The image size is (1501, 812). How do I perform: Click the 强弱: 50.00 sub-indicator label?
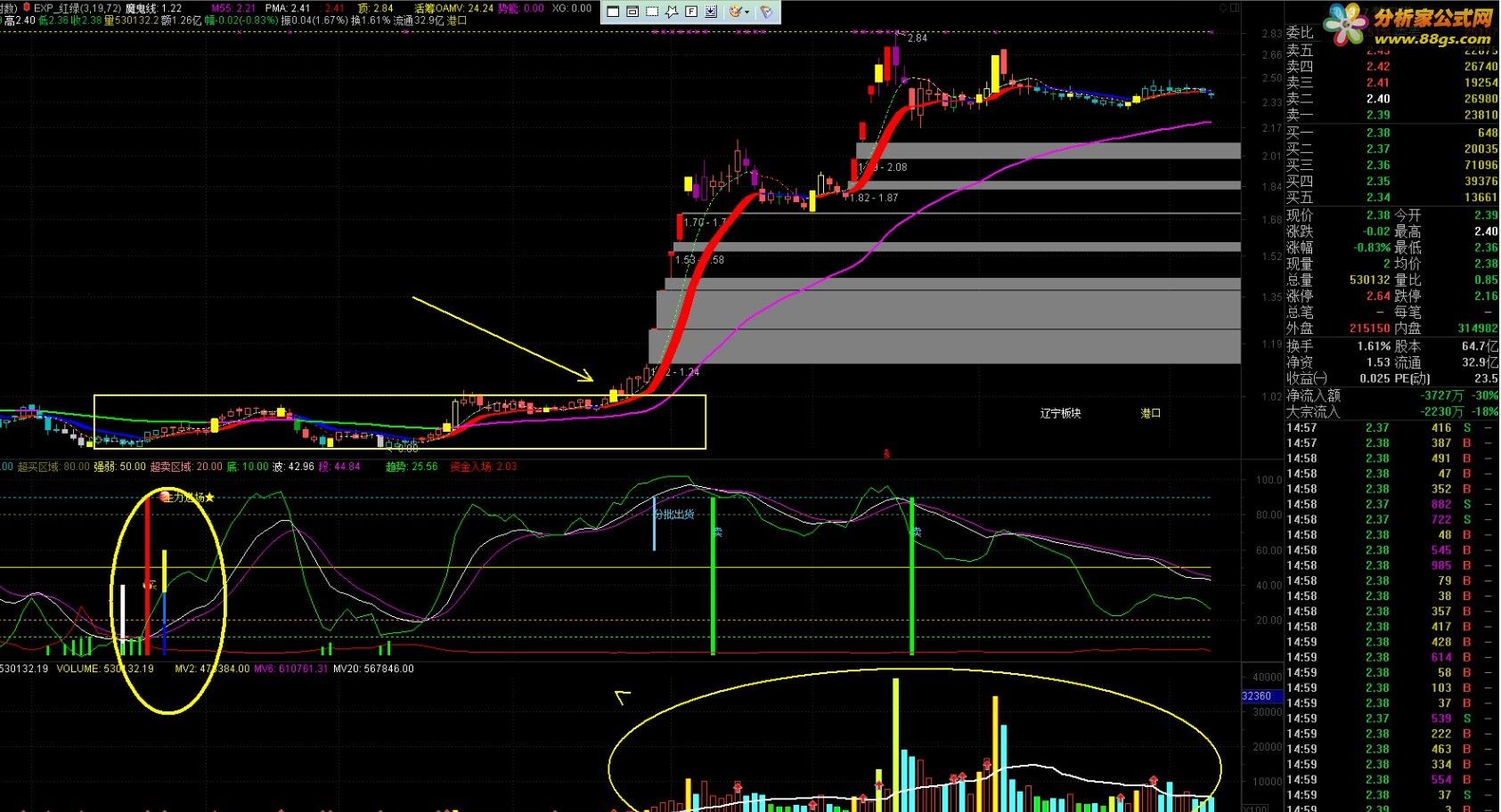(120, 467)
